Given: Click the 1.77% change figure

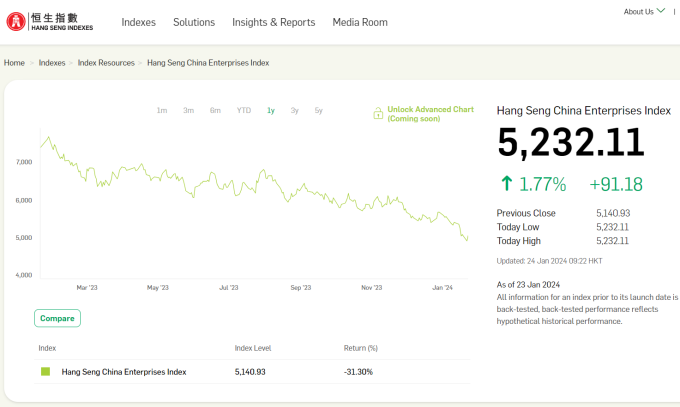Looking at the screenshot, I should 543,184.
